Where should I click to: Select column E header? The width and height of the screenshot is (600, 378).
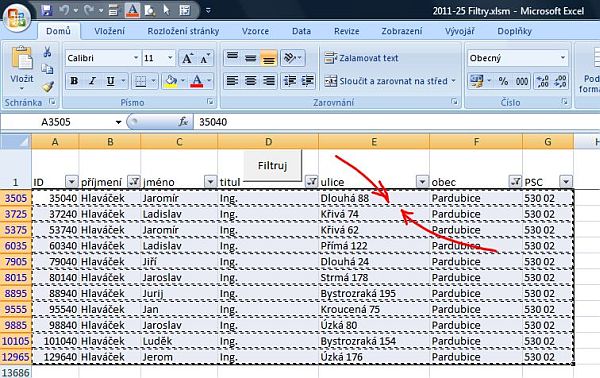click(x=374, y=142)
